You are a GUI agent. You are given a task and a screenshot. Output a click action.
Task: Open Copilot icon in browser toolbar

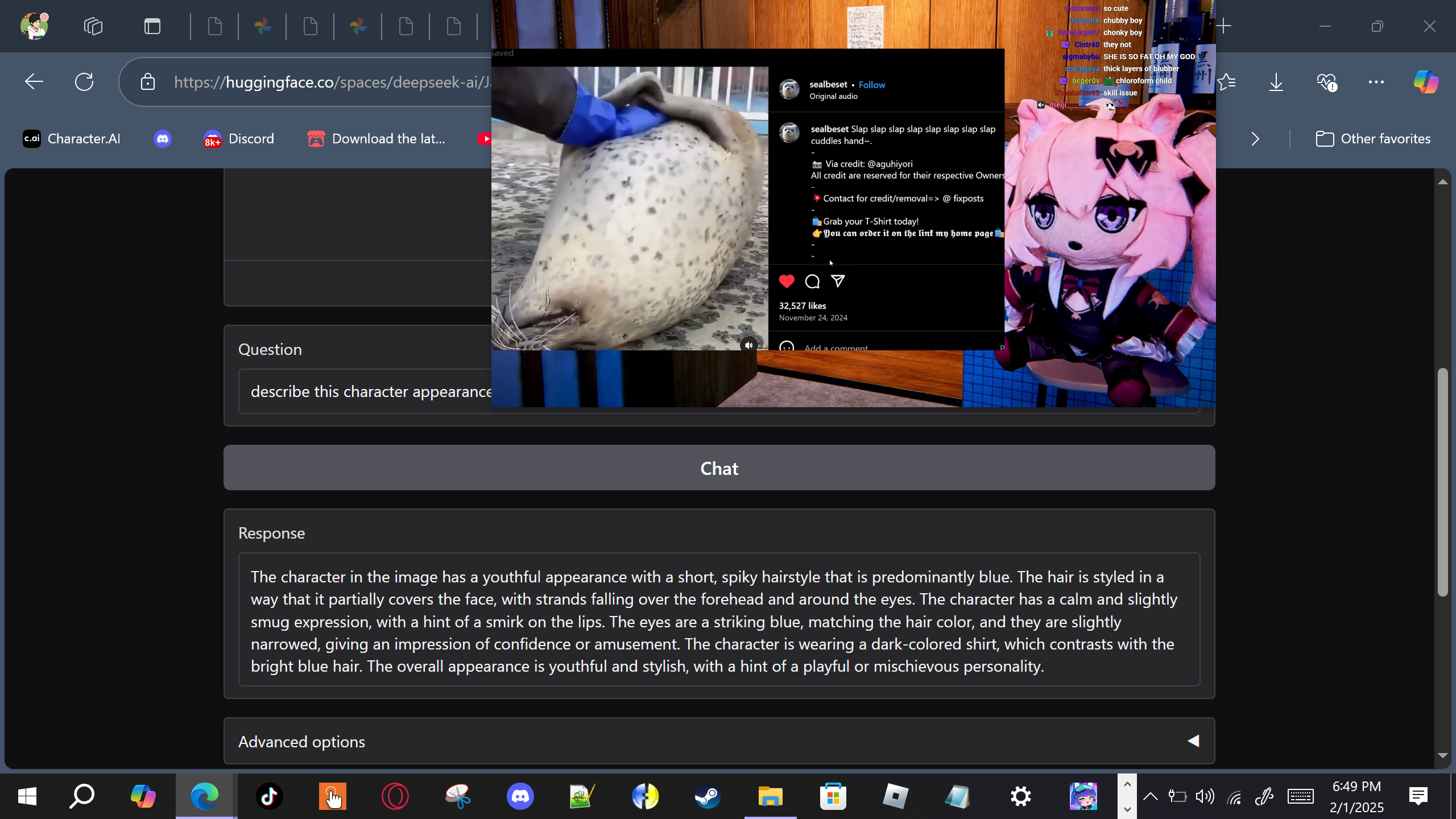(1426, 82)
